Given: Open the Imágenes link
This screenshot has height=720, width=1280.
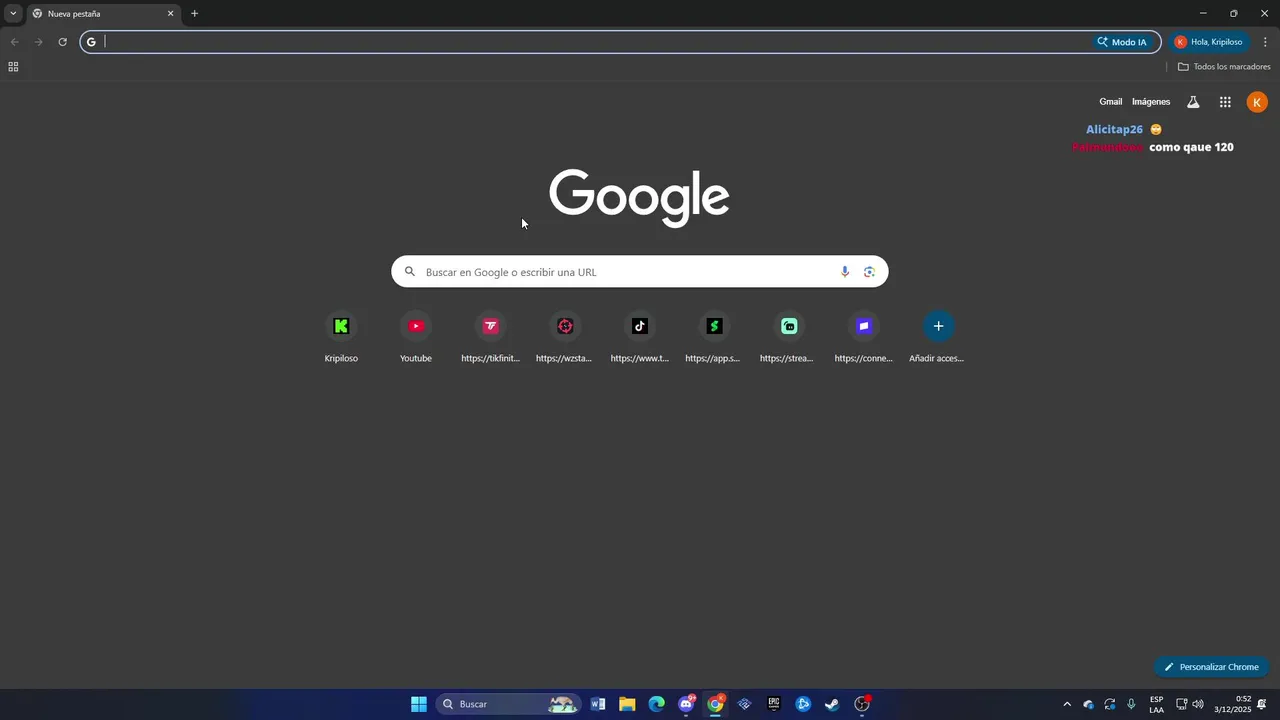Looking at the screenshot, I should click(x=1151, y=102).
